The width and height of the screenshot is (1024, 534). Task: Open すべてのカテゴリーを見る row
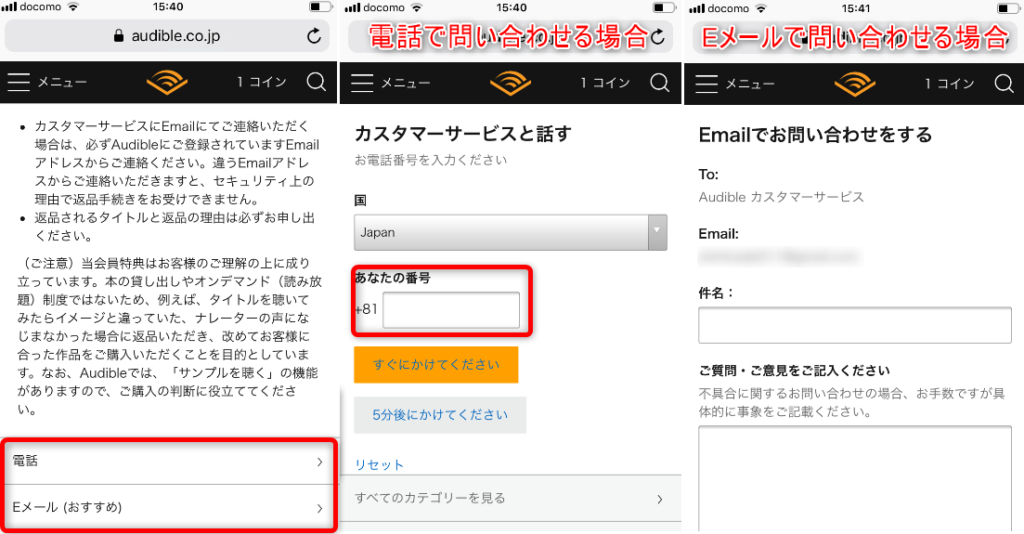coord(510,498)
